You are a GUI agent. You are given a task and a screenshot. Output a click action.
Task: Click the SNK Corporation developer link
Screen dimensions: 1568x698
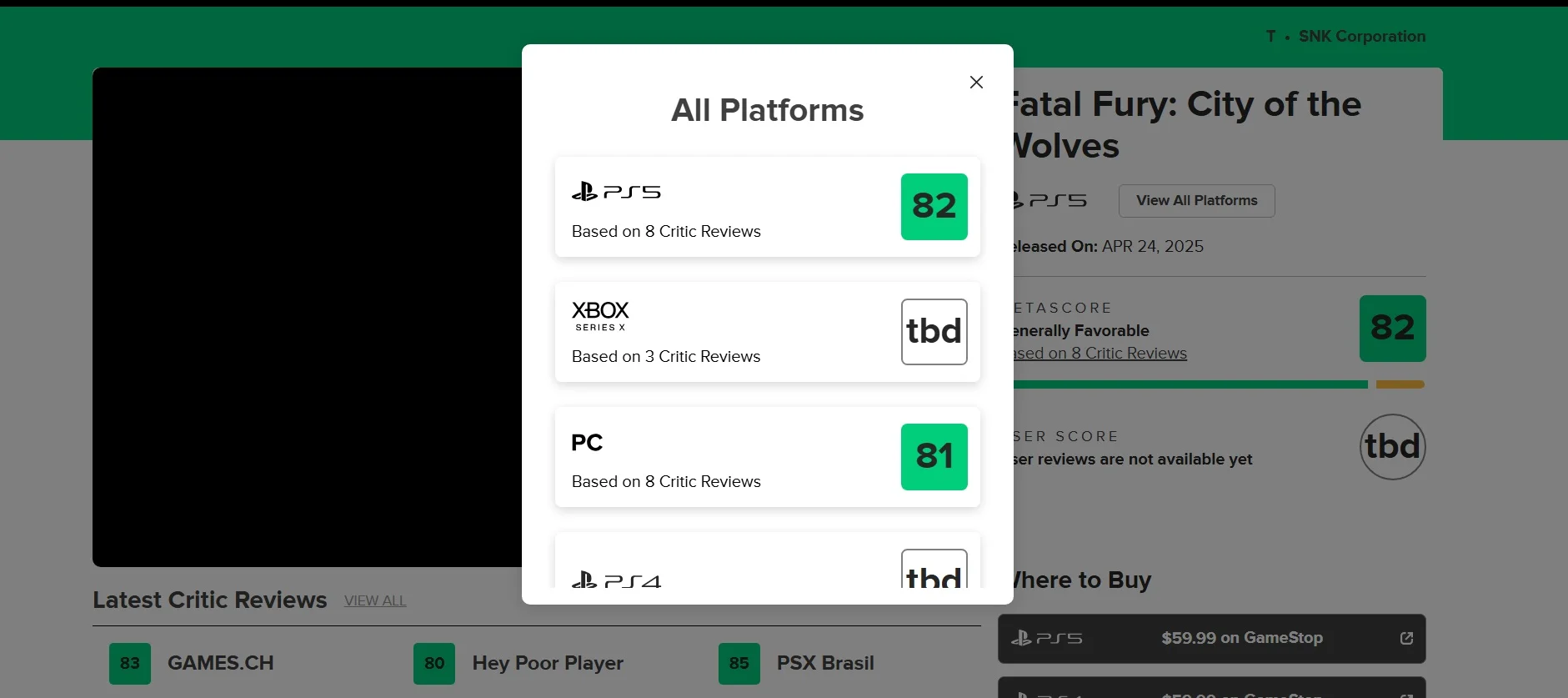[x=1361, y=37]
